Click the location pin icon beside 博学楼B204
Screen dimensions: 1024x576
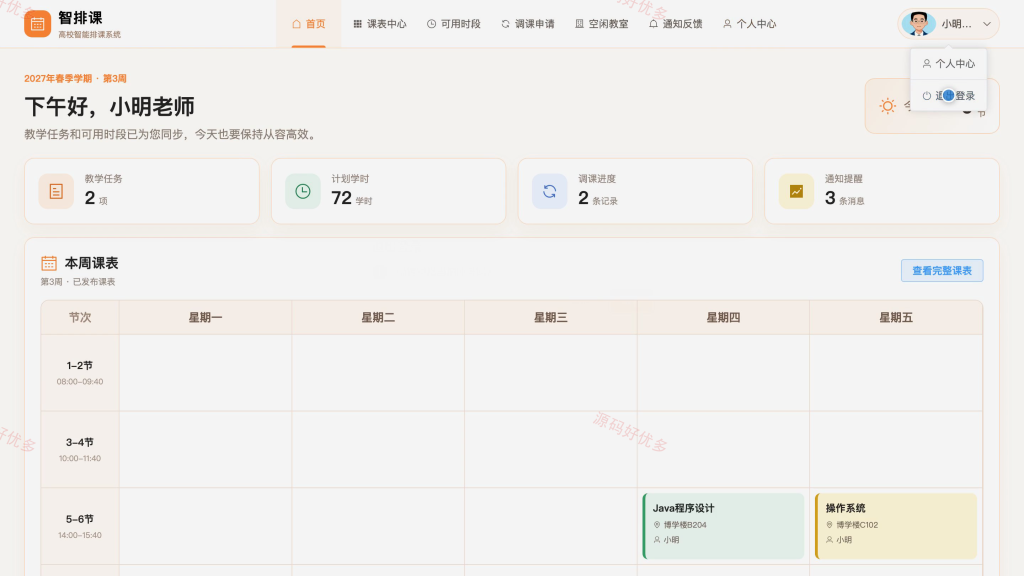point(657,524)
